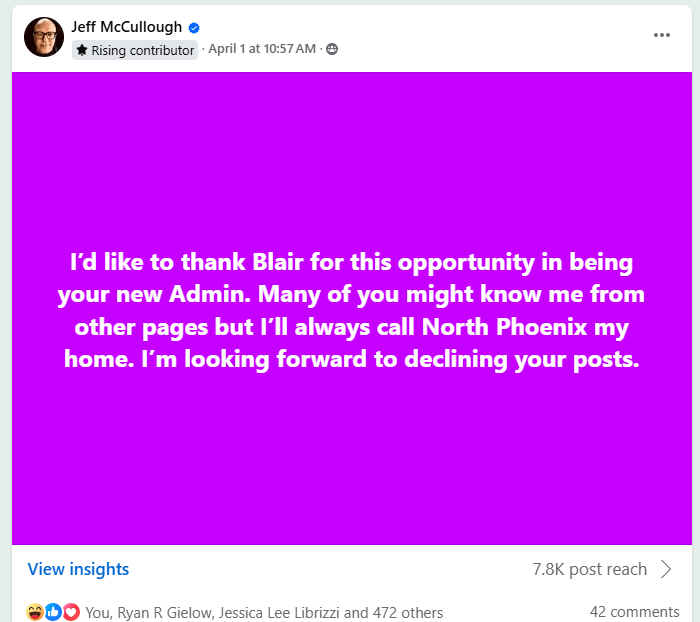Image resolution: width=700 pixels, height=622 pixels.
Task: Click the View insights link
Action: point(78,569)
